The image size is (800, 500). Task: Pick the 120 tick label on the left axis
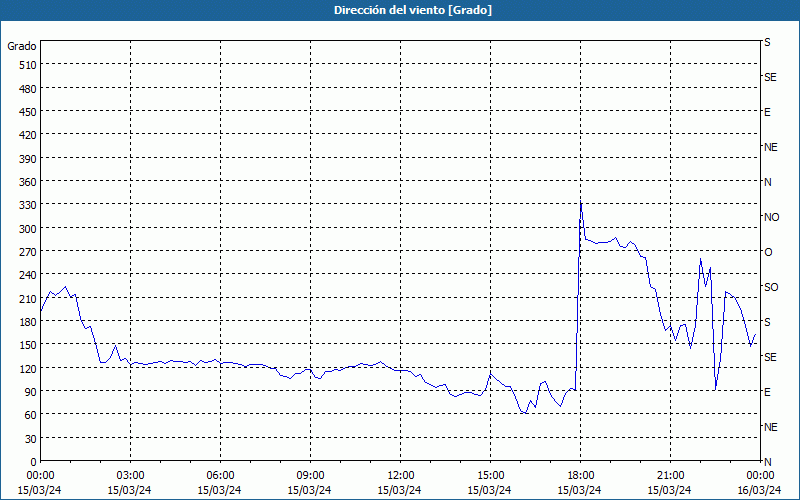(28, 369)
